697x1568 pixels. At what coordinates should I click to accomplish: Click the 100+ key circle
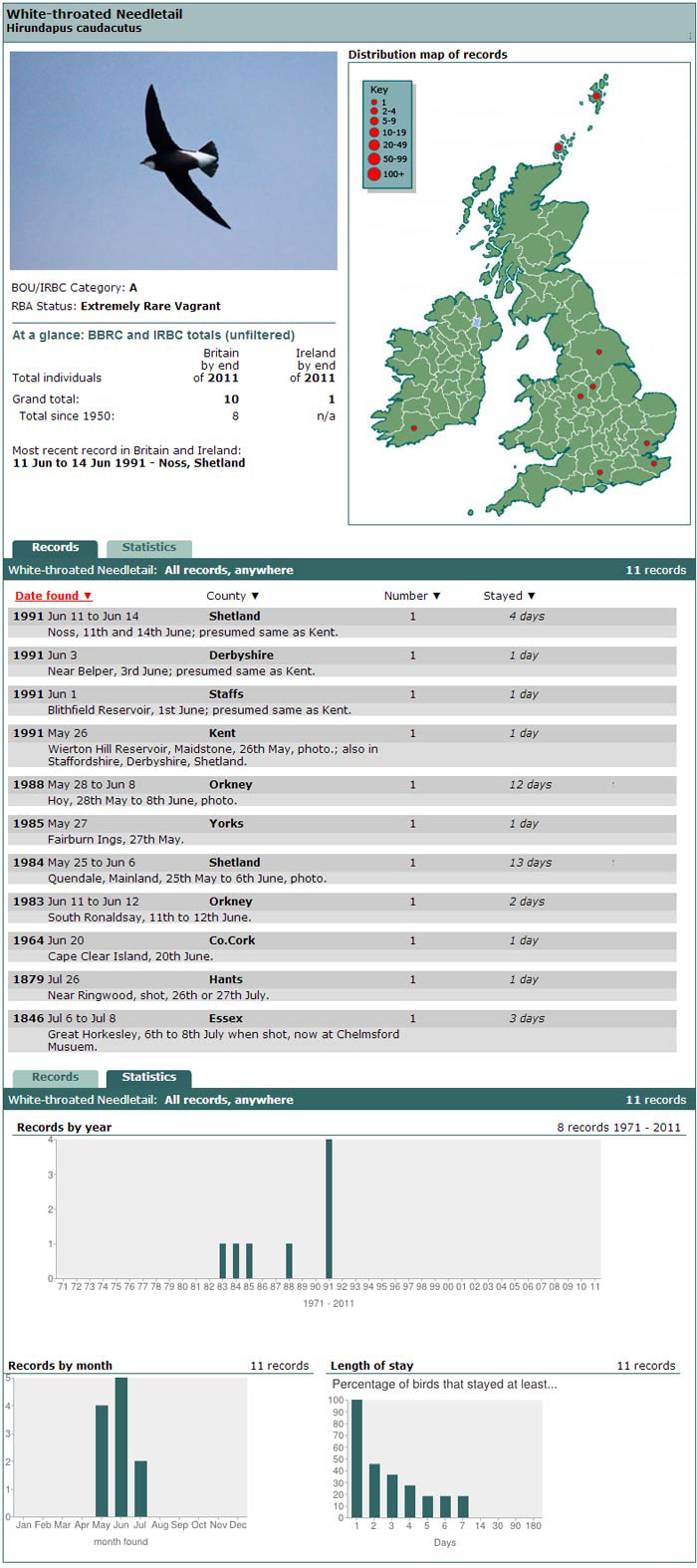[374, 174]
